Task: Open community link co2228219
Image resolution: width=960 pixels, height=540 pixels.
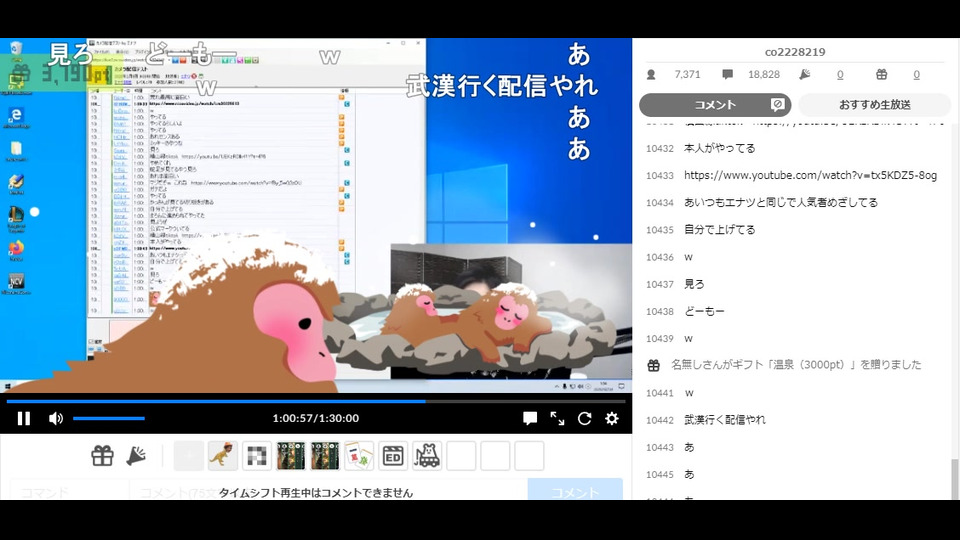Action: 795,52
